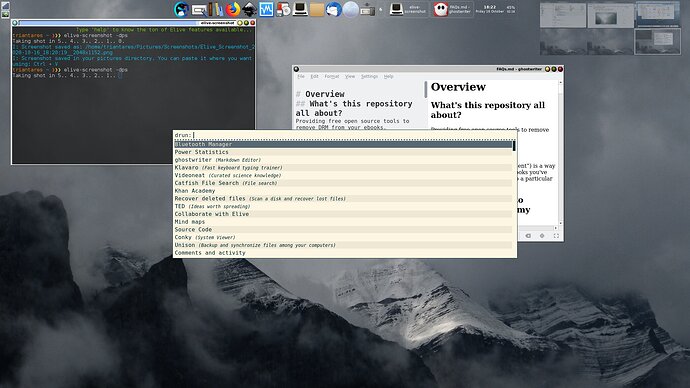Open the Edit menu in ghostwriter
This screenshot has height=388, width=690.
click(314, 77)
